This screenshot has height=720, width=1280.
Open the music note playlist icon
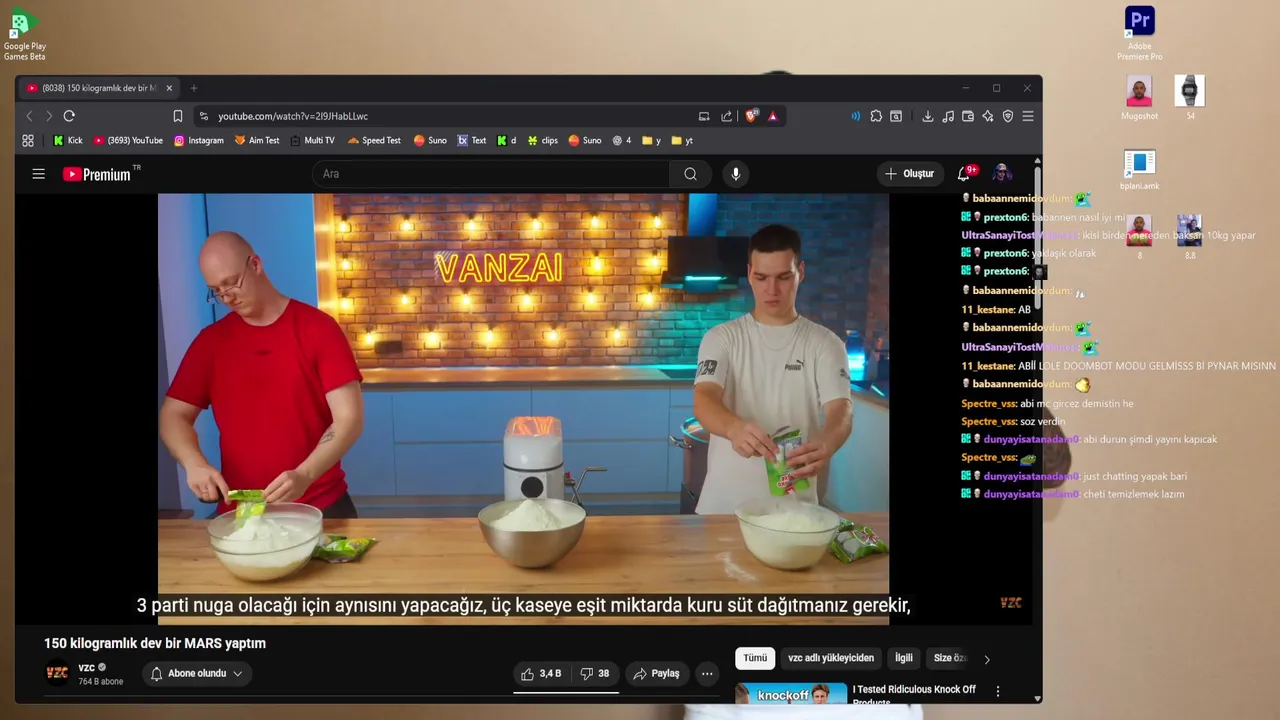948,116
